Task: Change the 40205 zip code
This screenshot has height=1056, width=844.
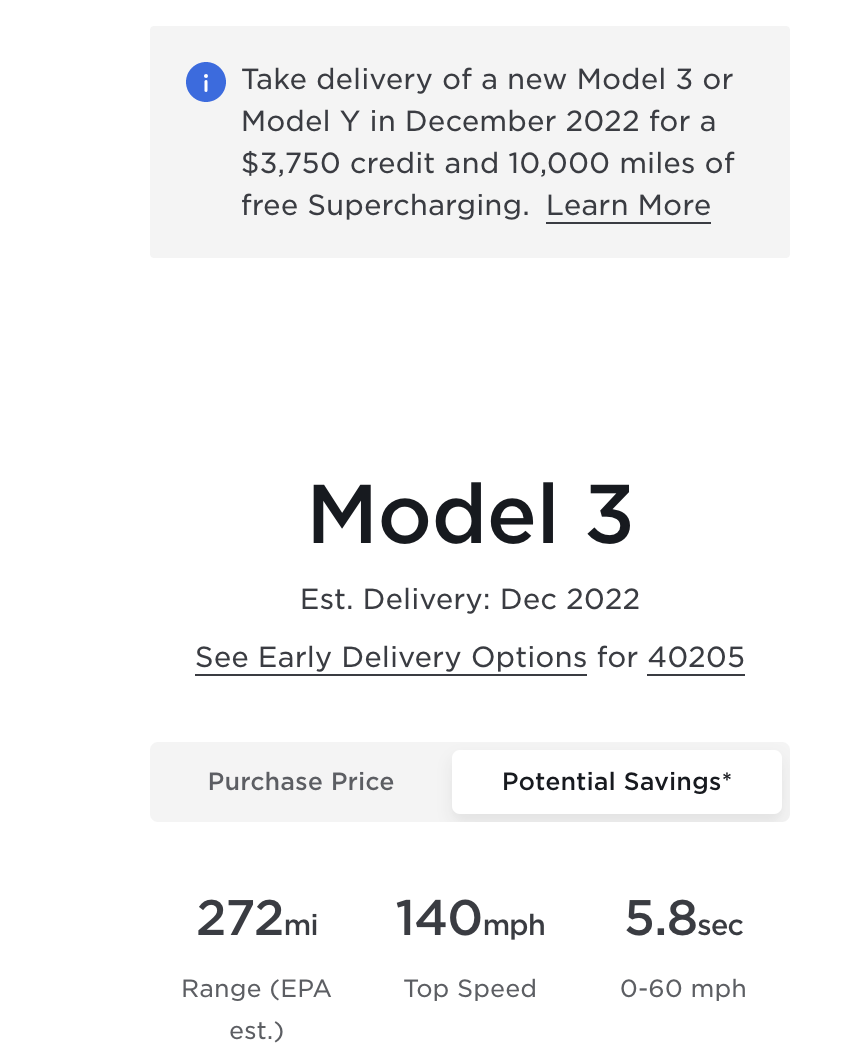Action: (x=696, y=657)
